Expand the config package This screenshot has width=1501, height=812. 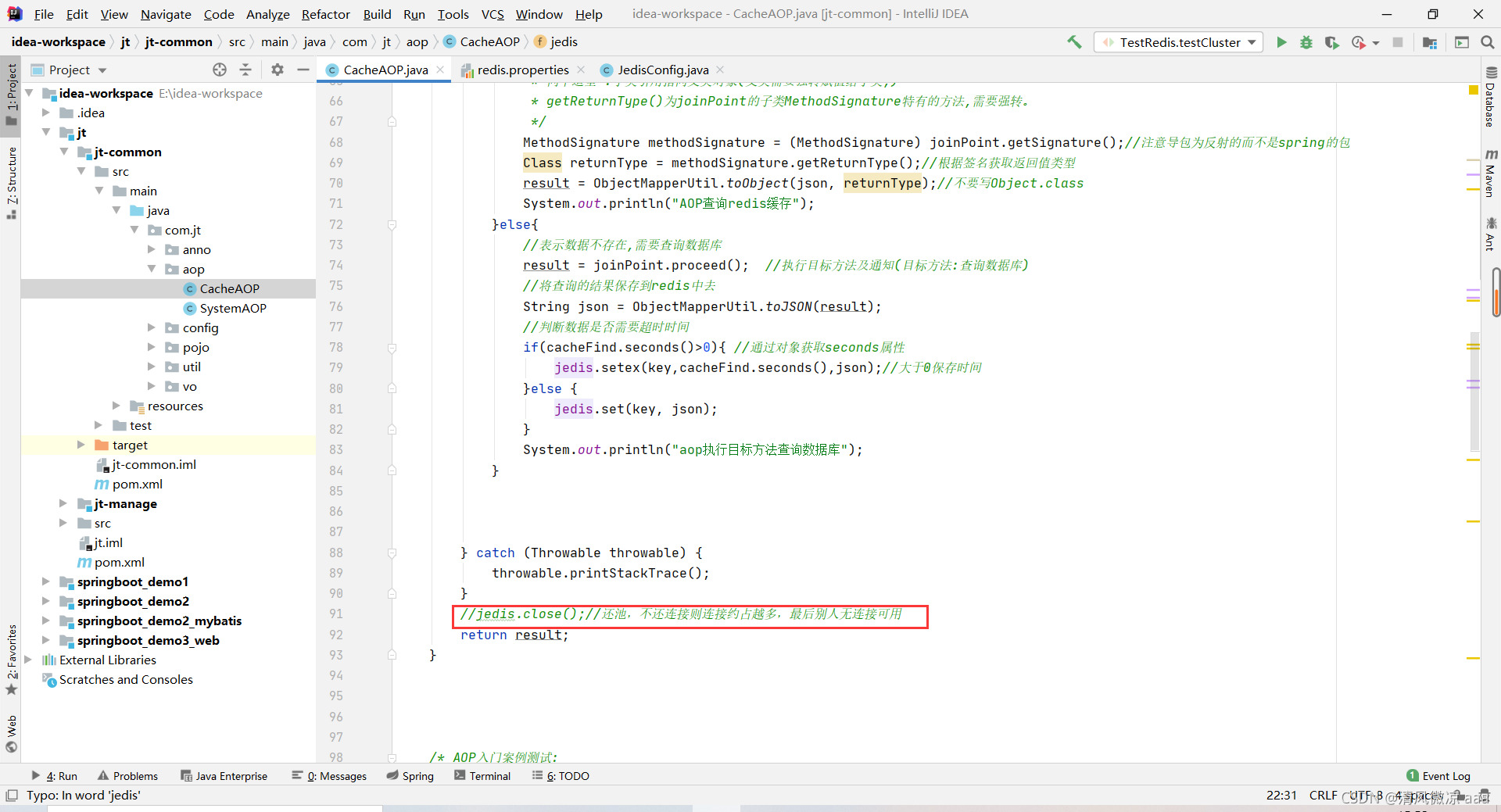[x=152, y=327]
